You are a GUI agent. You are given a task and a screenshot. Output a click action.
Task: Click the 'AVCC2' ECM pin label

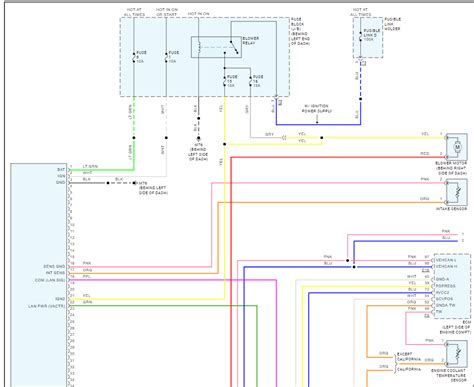coord(443,292)
